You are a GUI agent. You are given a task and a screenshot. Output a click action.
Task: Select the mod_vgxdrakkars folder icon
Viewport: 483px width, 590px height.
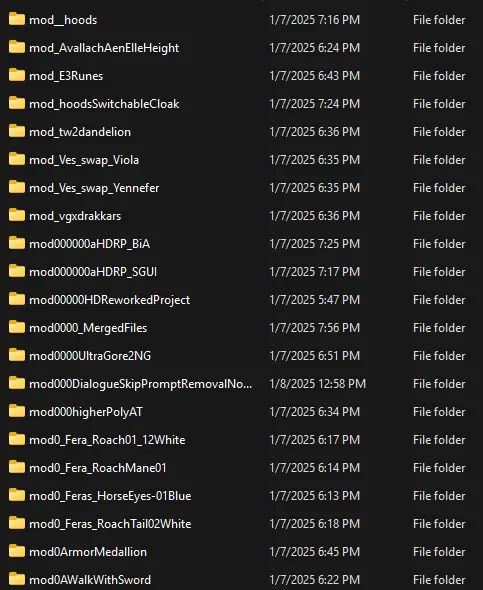[x=17, y=215]
